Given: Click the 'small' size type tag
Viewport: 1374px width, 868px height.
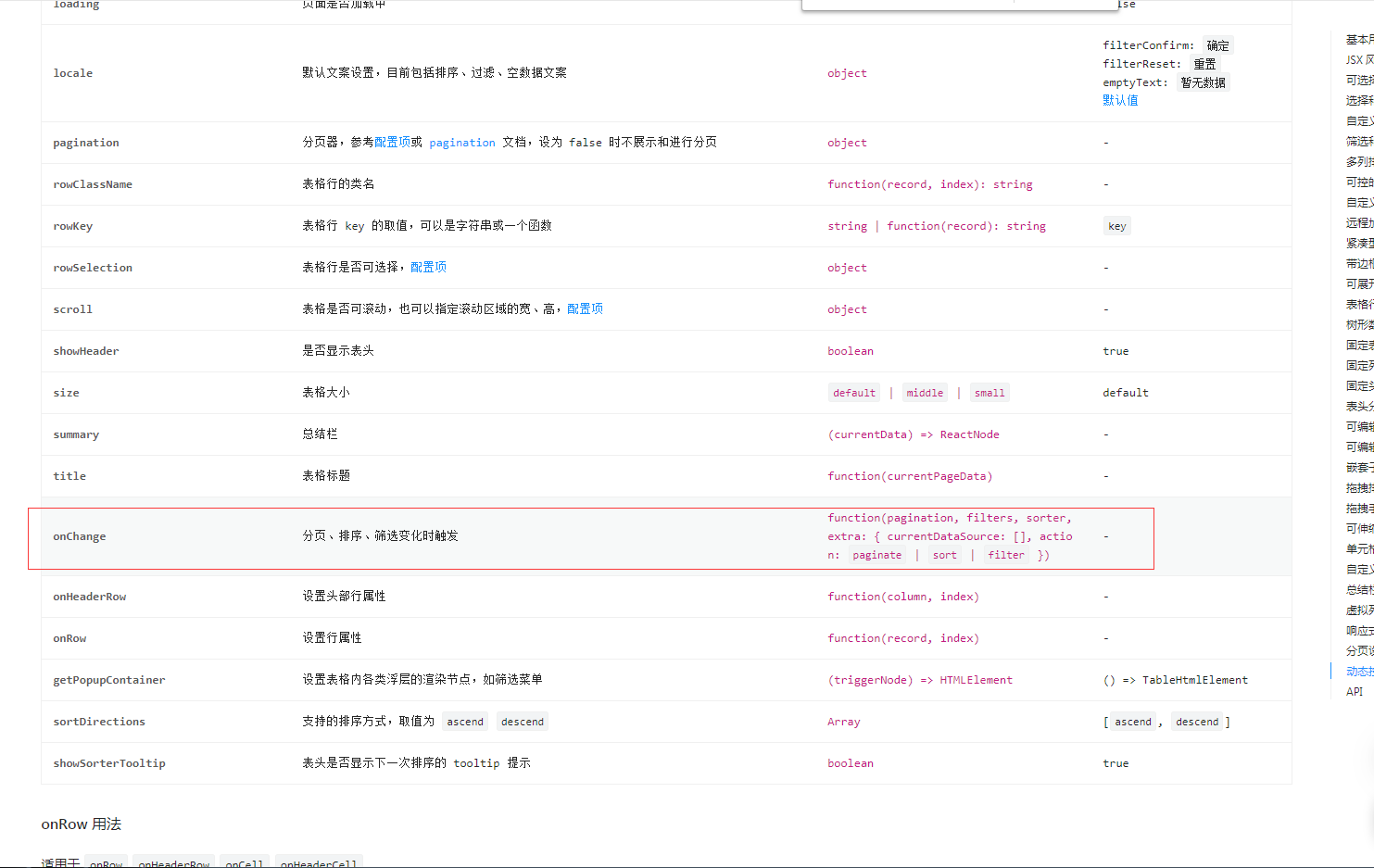Looking at the screenshot, I should click(x=990, y=393).
